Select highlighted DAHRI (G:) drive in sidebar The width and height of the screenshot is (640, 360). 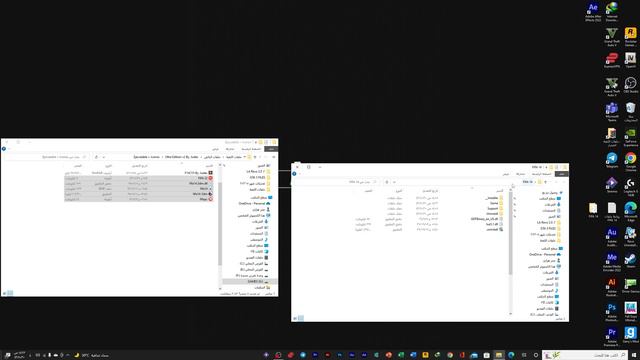point(249,281)
